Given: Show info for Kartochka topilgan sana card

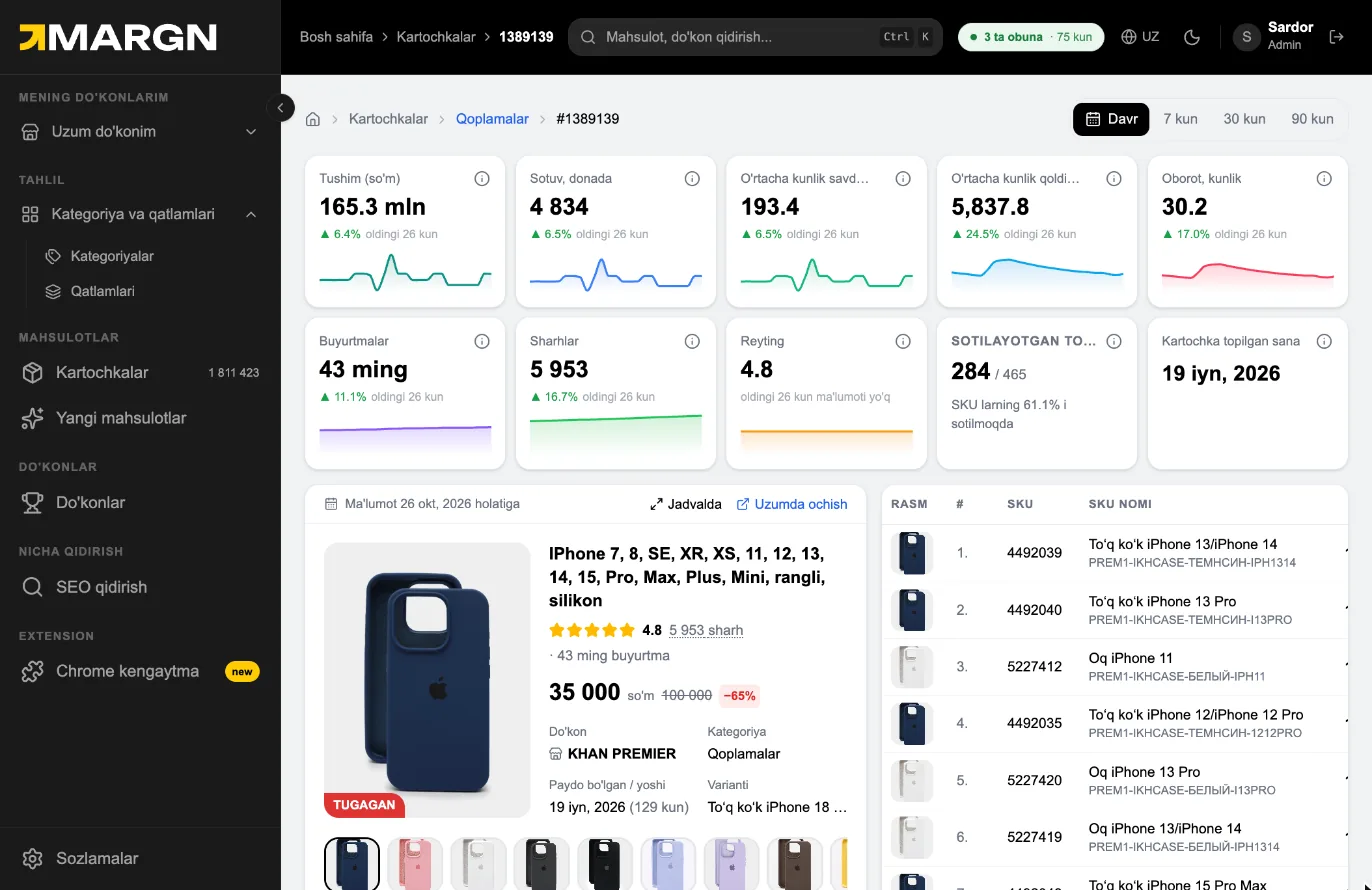Looking at the screenshot, I should tap(1324, 342).
